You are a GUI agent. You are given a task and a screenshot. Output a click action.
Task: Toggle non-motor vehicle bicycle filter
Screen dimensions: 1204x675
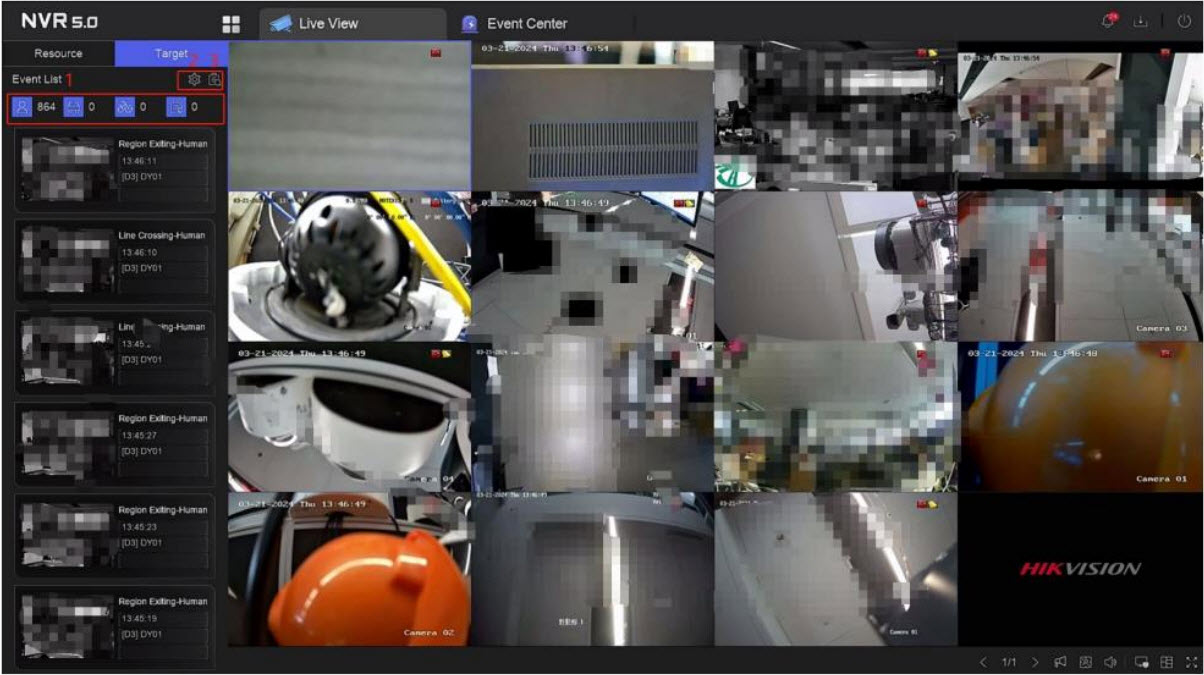pyautogui.click(x=124, y=107)
